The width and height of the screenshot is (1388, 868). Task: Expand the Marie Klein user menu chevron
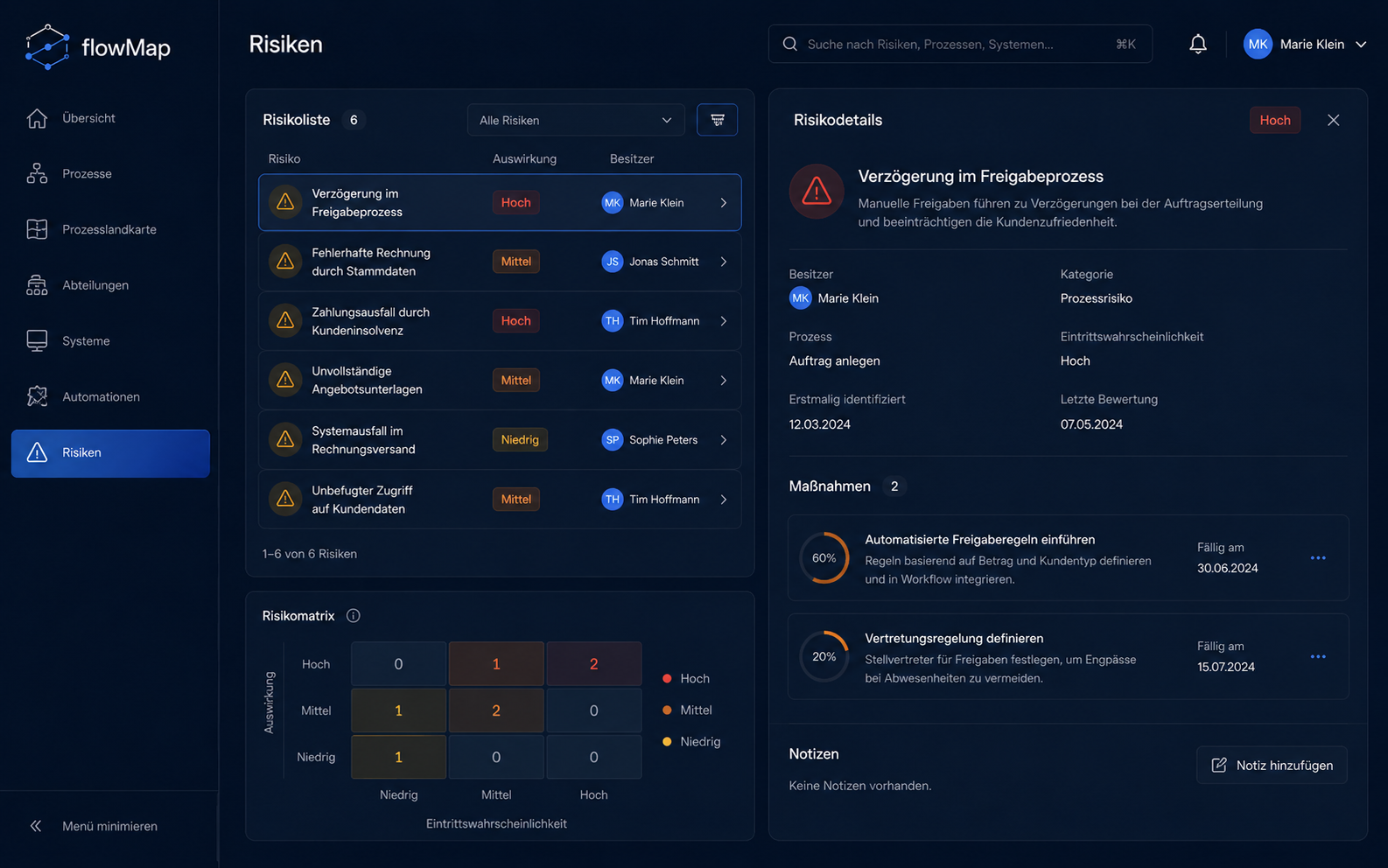(x=1361, y=44)
